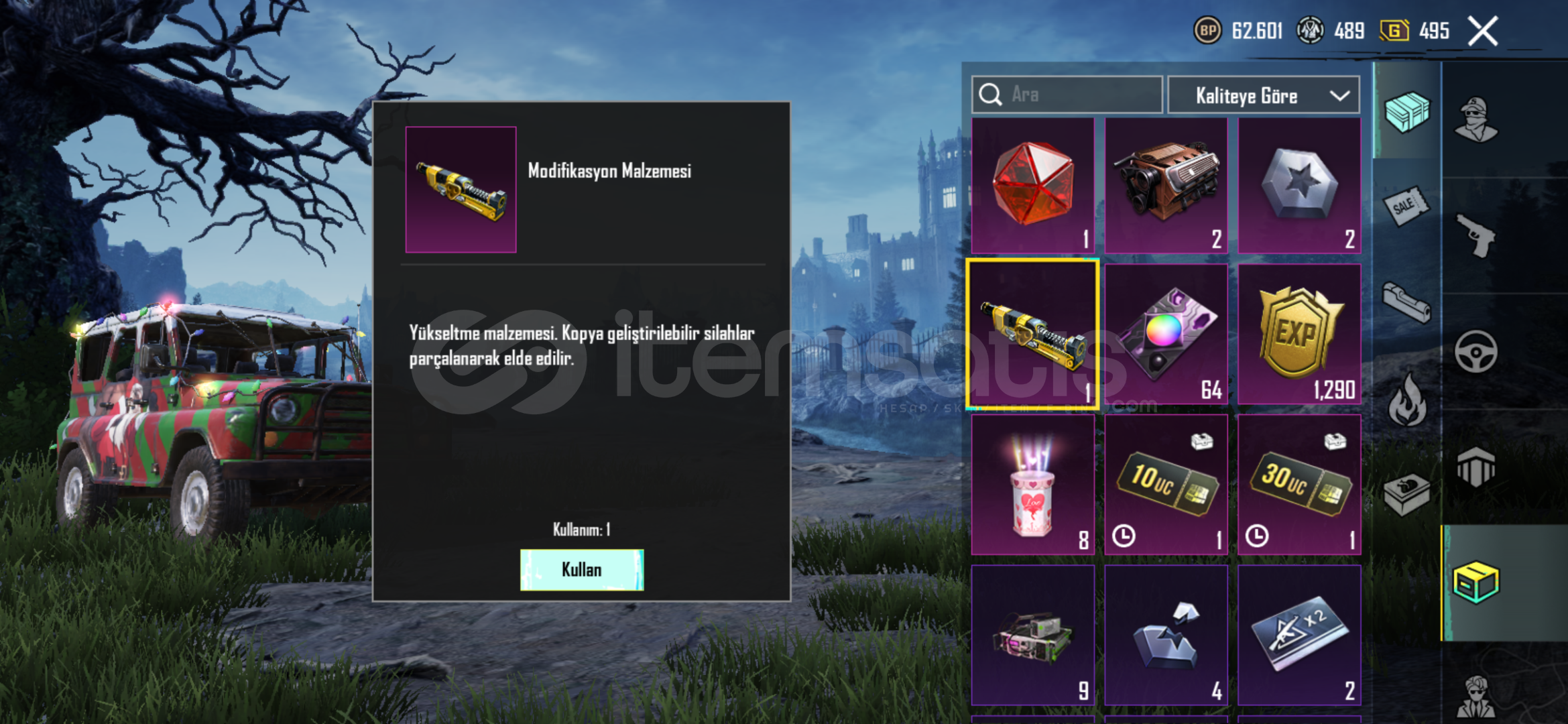Click the gold G currency icon
The image size is (1568, 724).
(1394, 31)
